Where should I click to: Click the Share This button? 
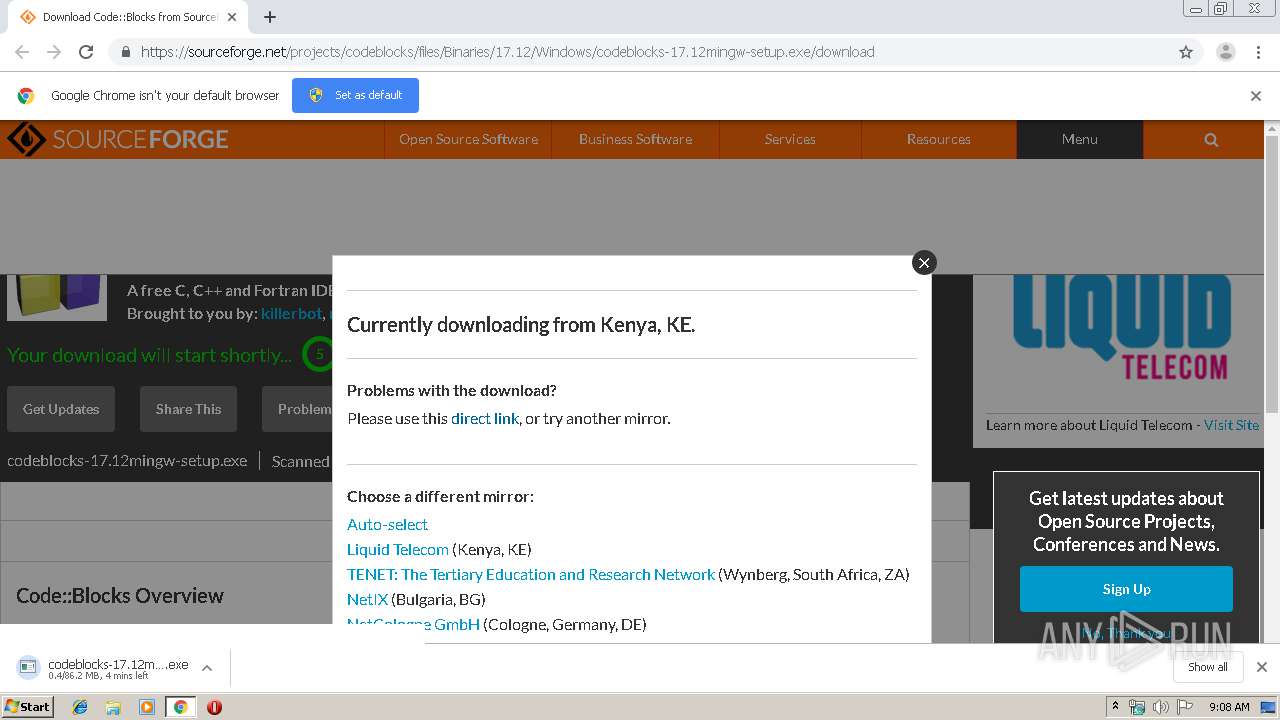(x=188, y=409)
